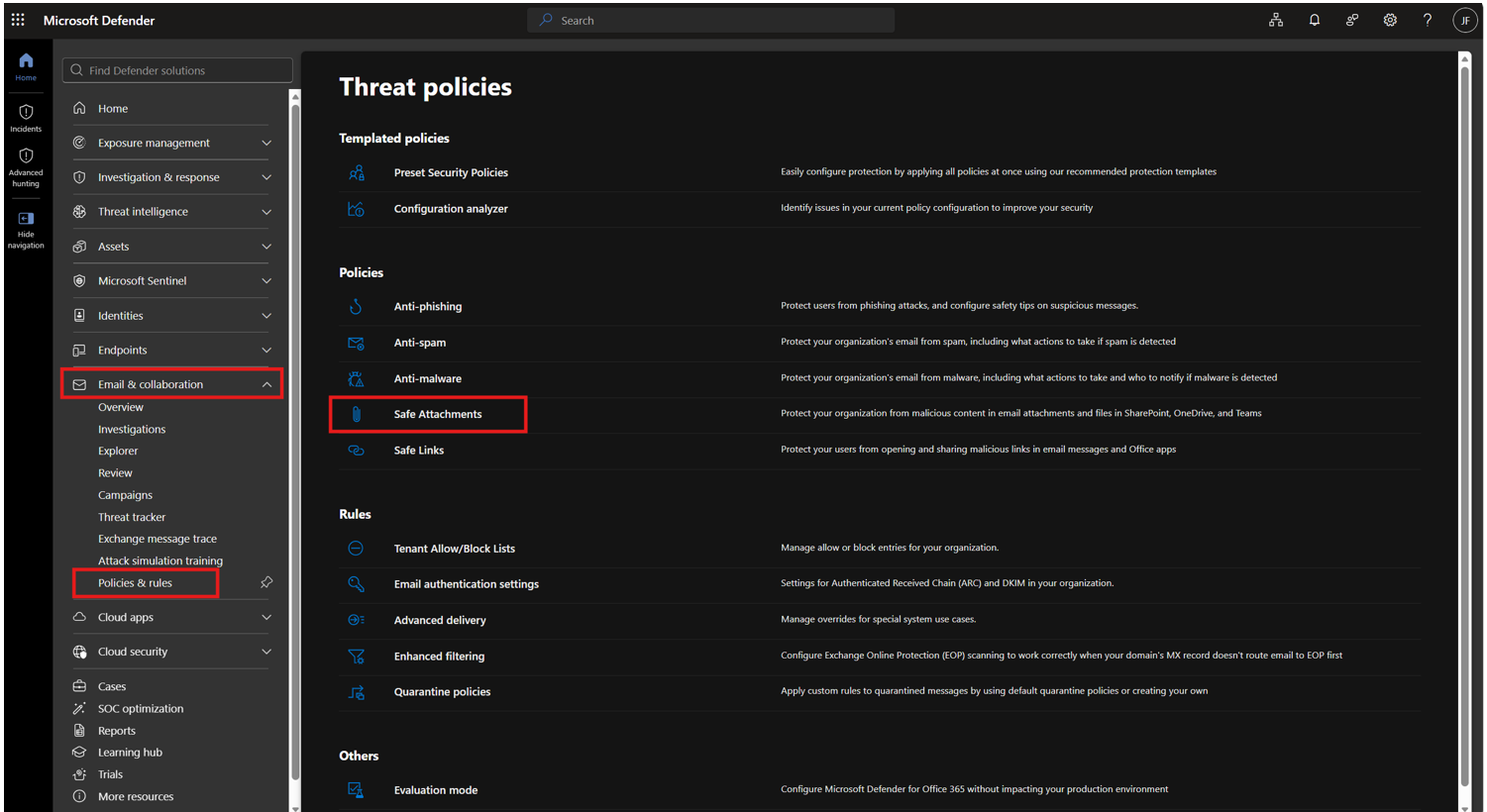Viewport: 1487px width, 812px height.
Task: Open Investigations in the sidebar
Action: click(132, 430)
